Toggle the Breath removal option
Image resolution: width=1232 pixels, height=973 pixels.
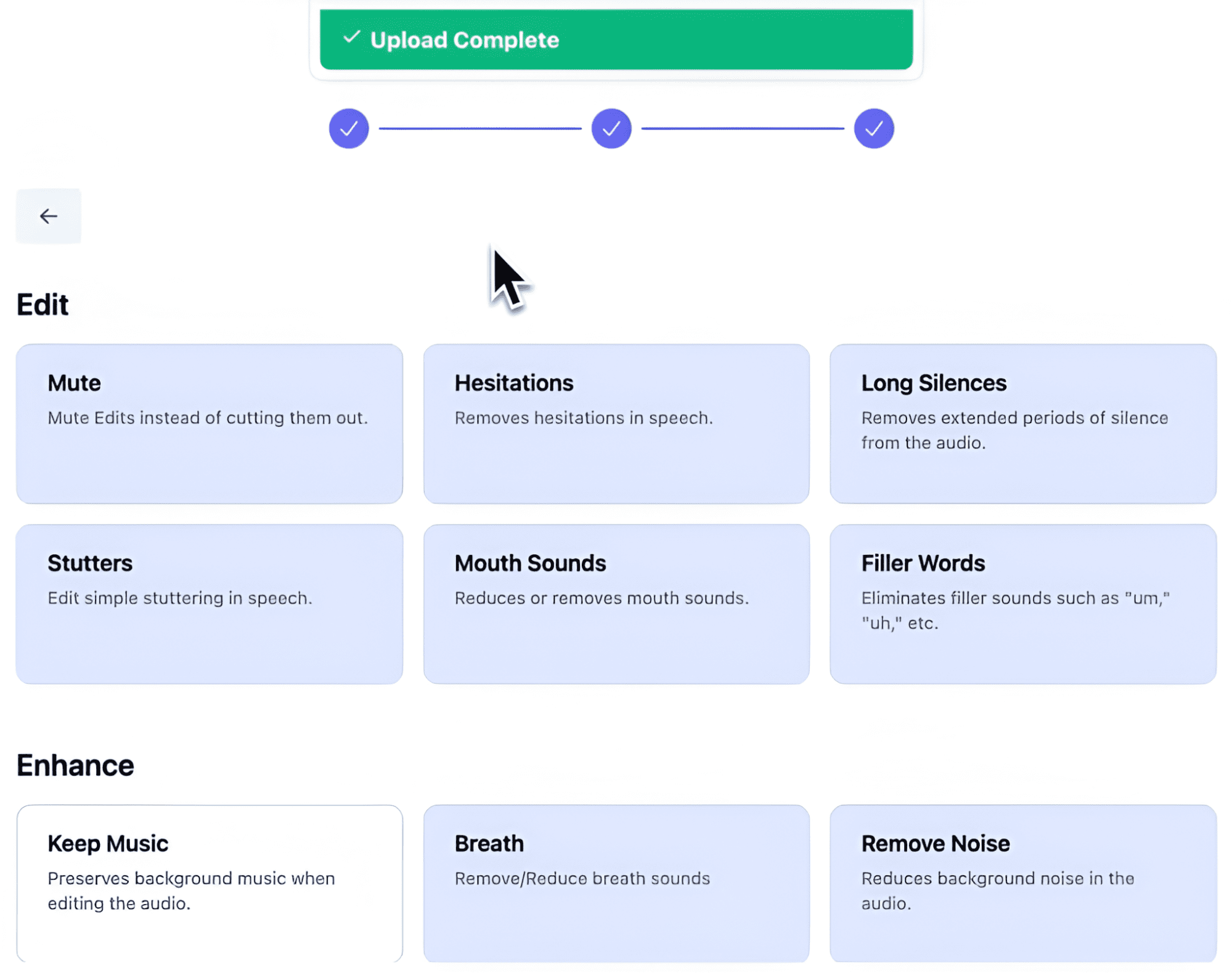(616, 883)
